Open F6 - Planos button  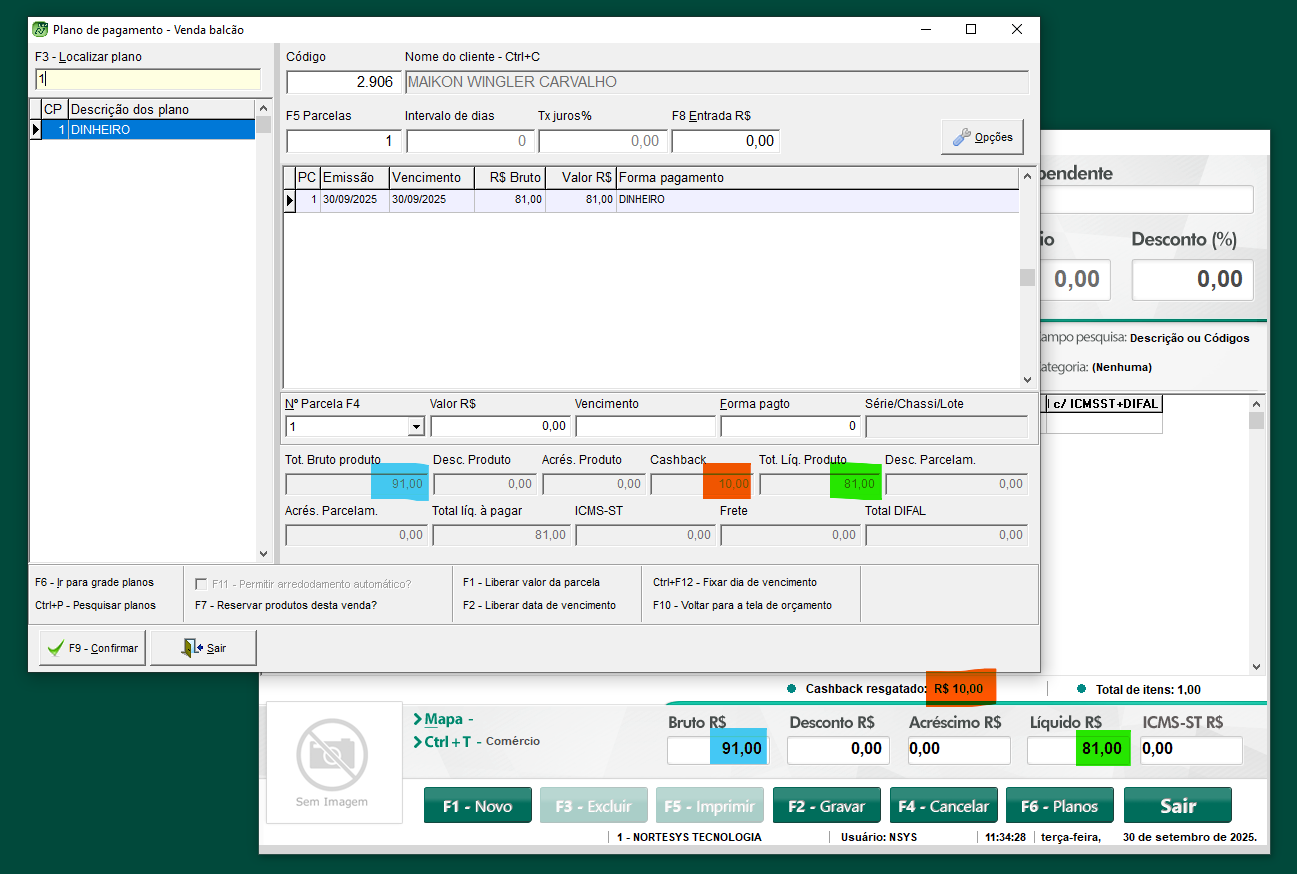[x=1060, y=806]
